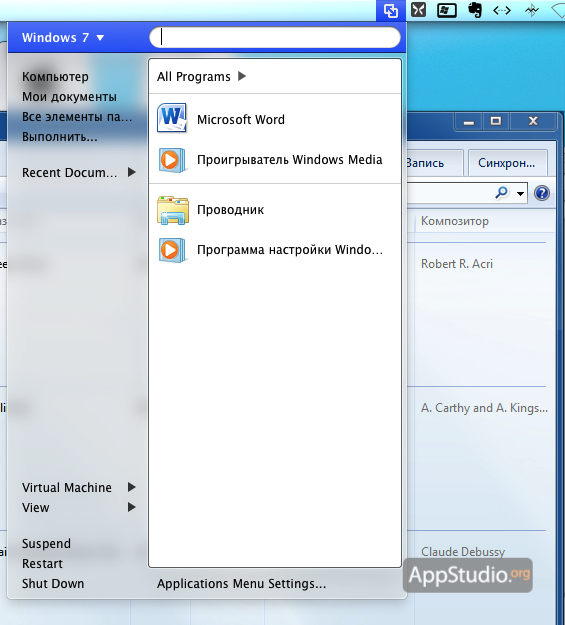Screen dimensions: 565x625
Task: Suspend the virtual machine
Action: (x=46, y=544)
